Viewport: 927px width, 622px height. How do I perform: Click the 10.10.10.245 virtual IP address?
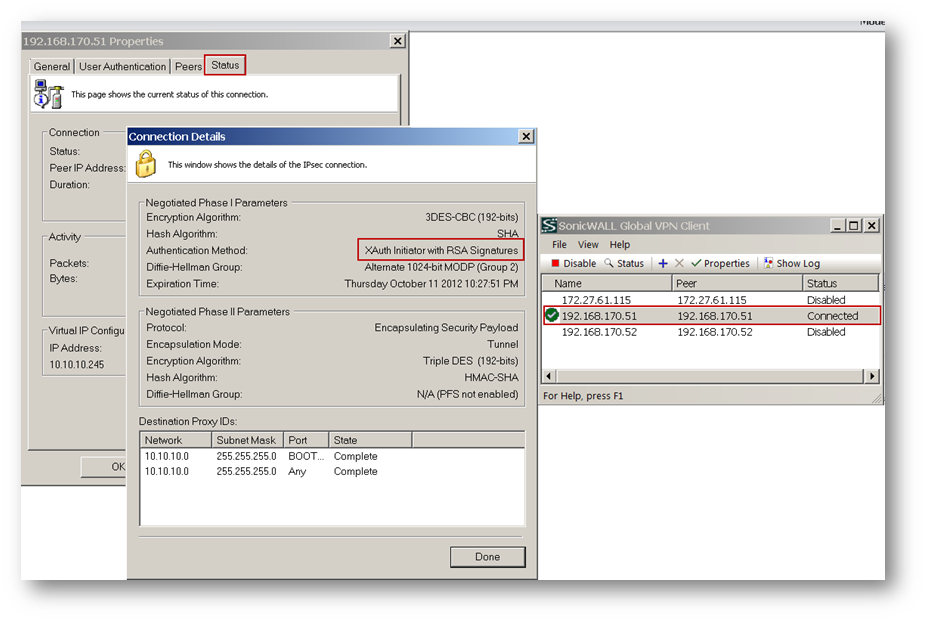click(76, 364)
